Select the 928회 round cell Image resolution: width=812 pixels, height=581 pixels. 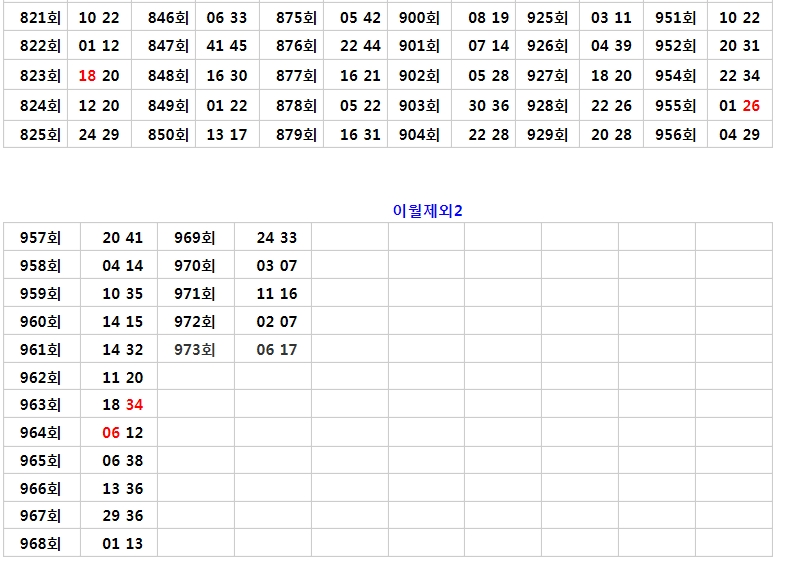547,105
